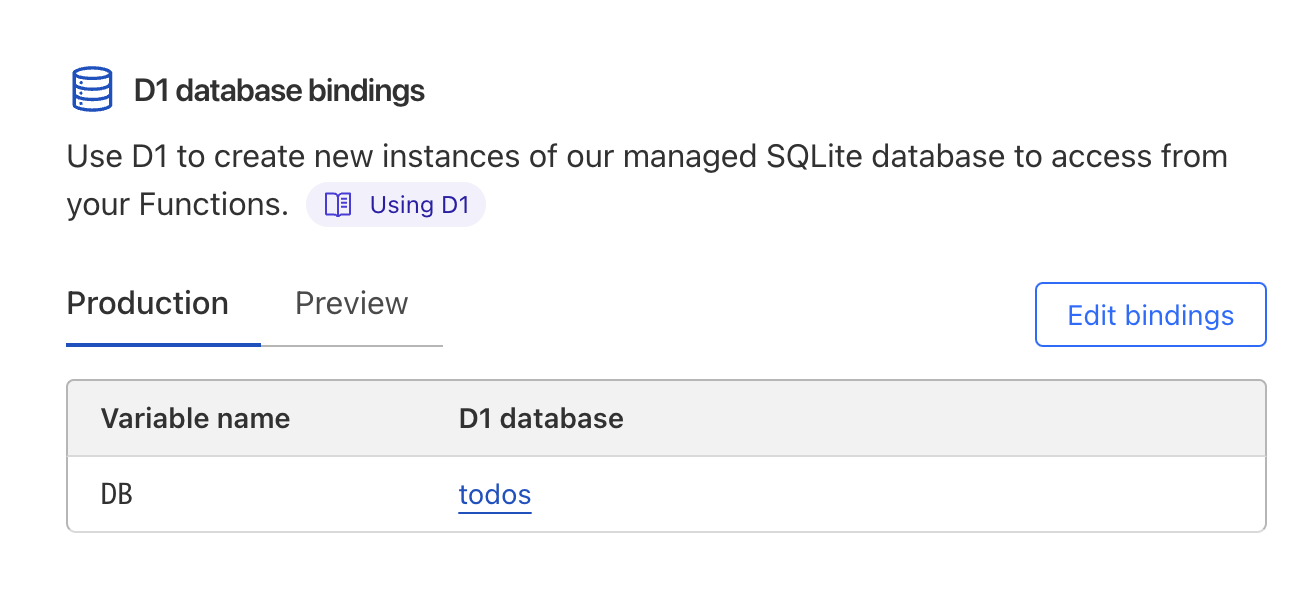Screen dimensions: 1312x600
Task: Switch to the Preview tab
Action: (351, 303)
